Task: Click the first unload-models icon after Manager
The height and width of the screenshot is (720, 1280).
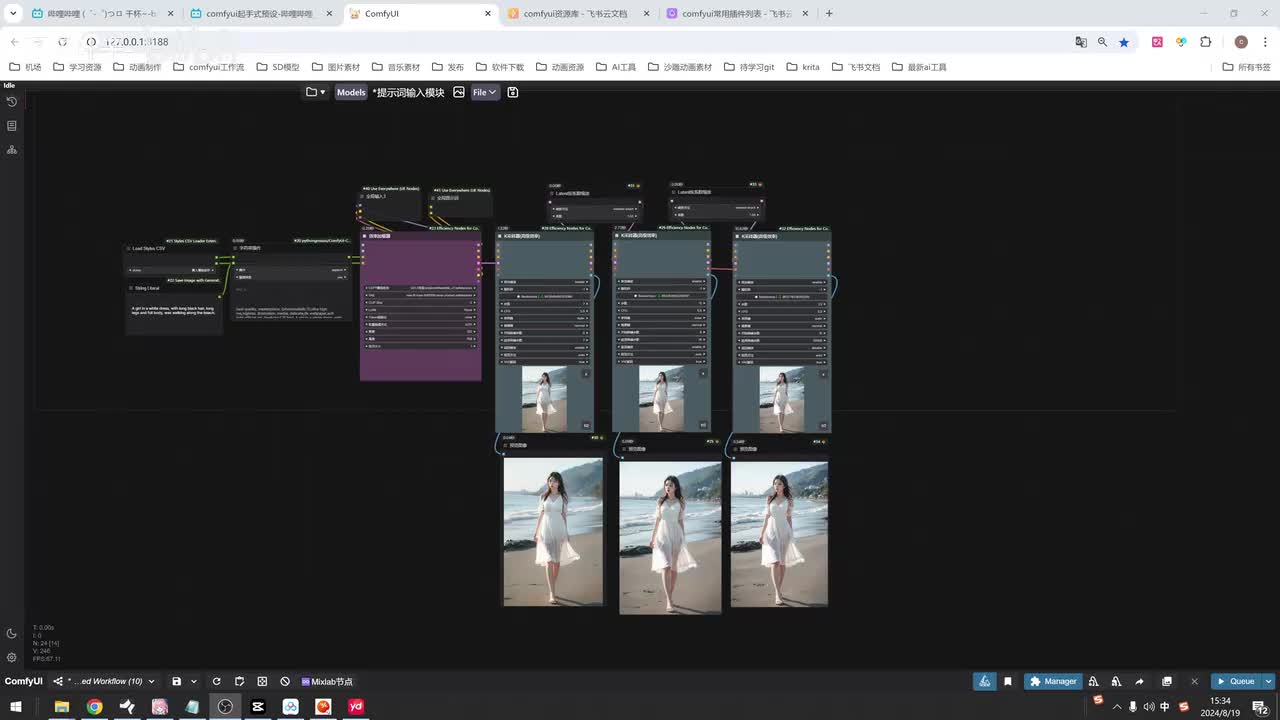Action: [x=1094, y=681]
